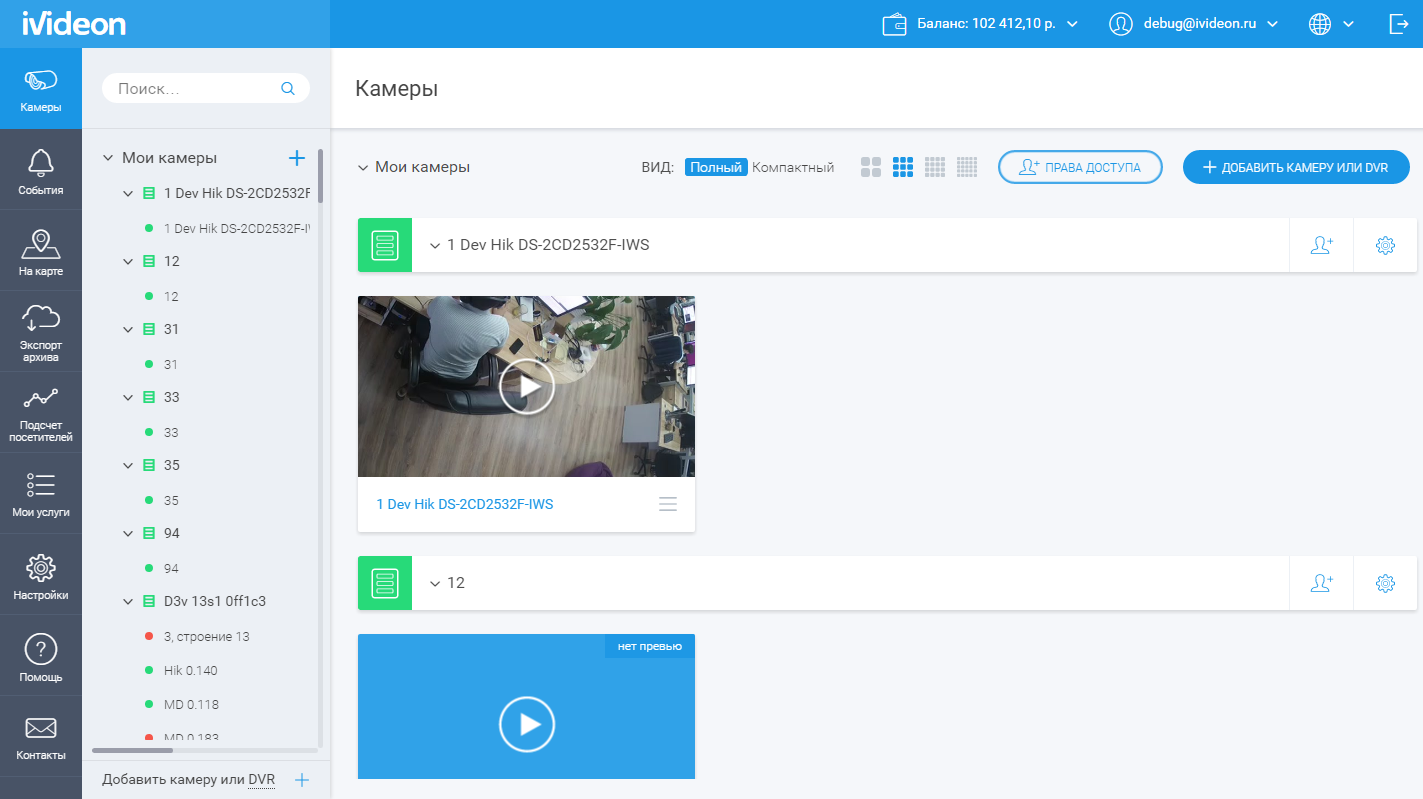Open the Настройки section in sidebar

pos(41,577)
